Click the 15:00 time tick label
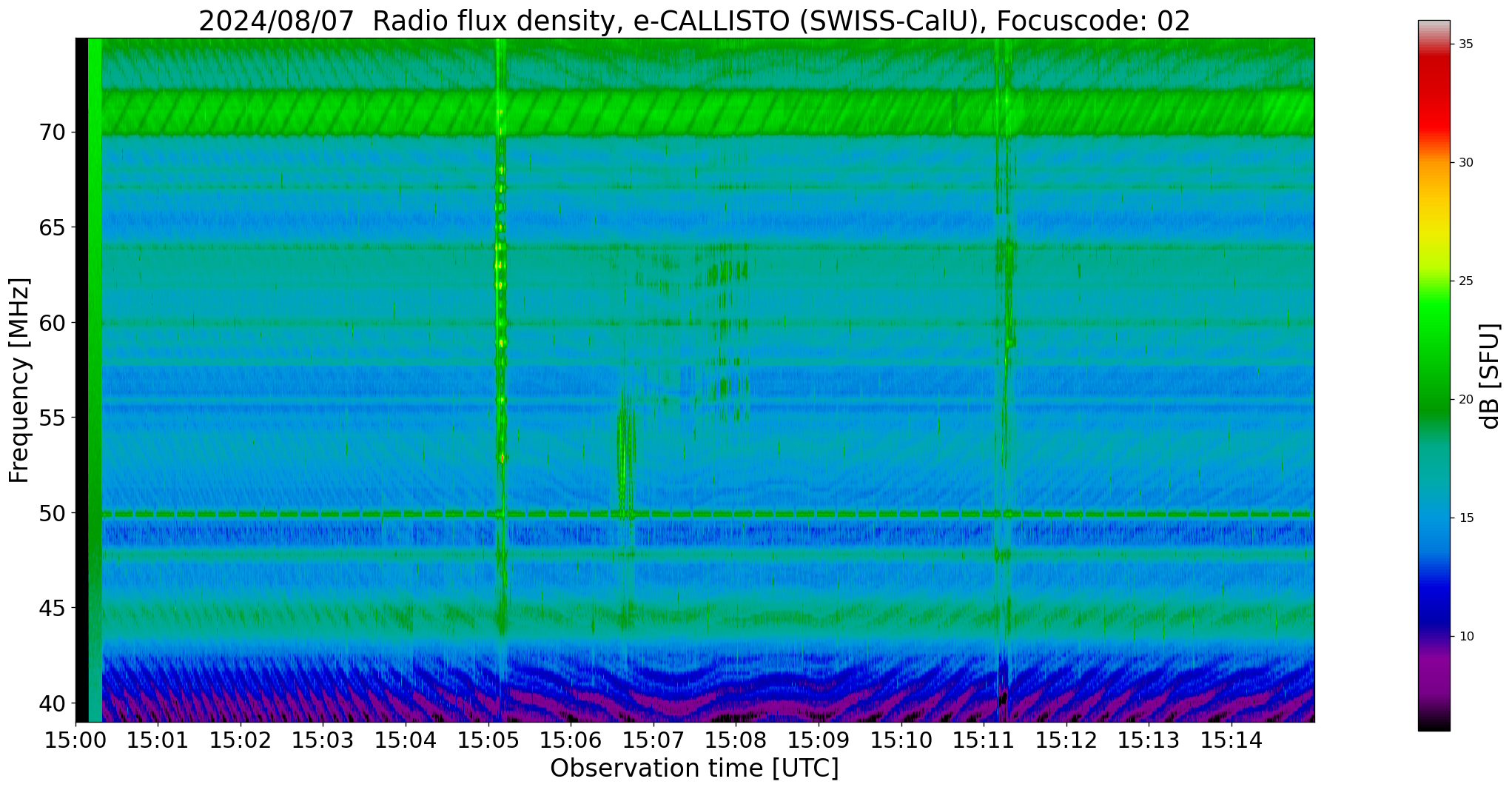Screen dimensions: 1512x790 pyautogui.click(x=76, y=740)
